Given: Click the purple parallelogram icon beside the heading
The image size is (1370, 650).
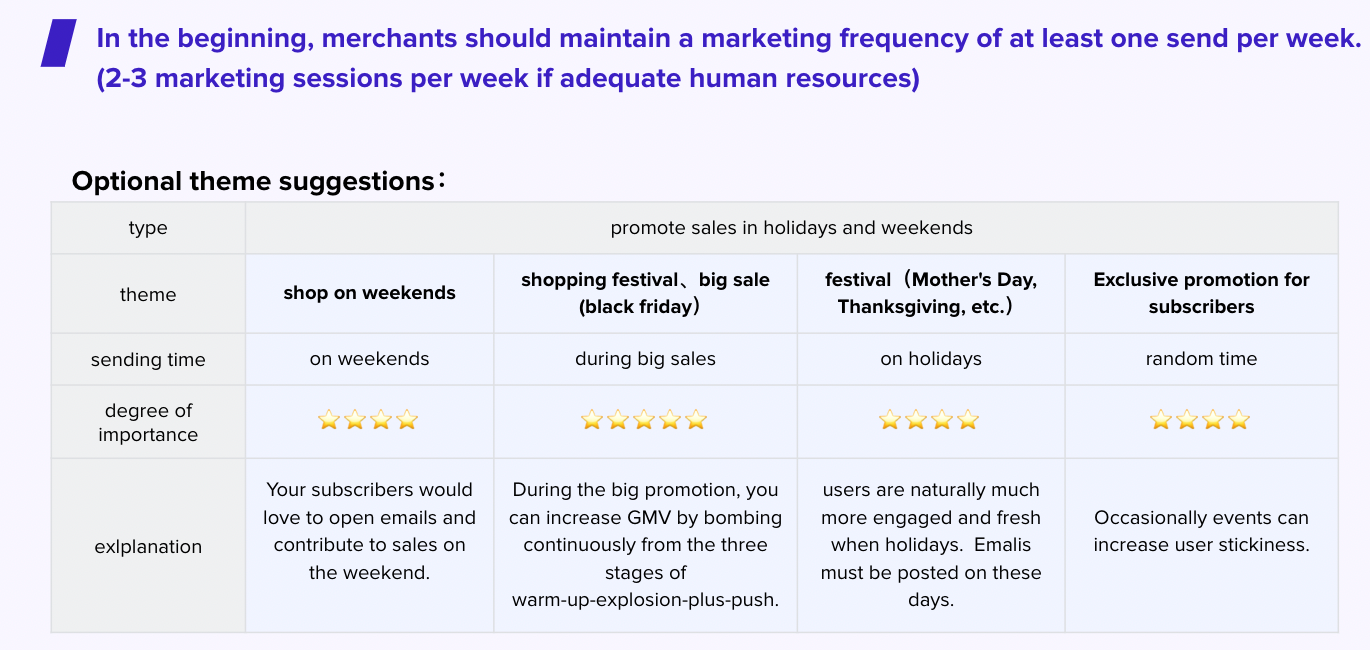Looking at the screenshot, I should pos(58,43).
